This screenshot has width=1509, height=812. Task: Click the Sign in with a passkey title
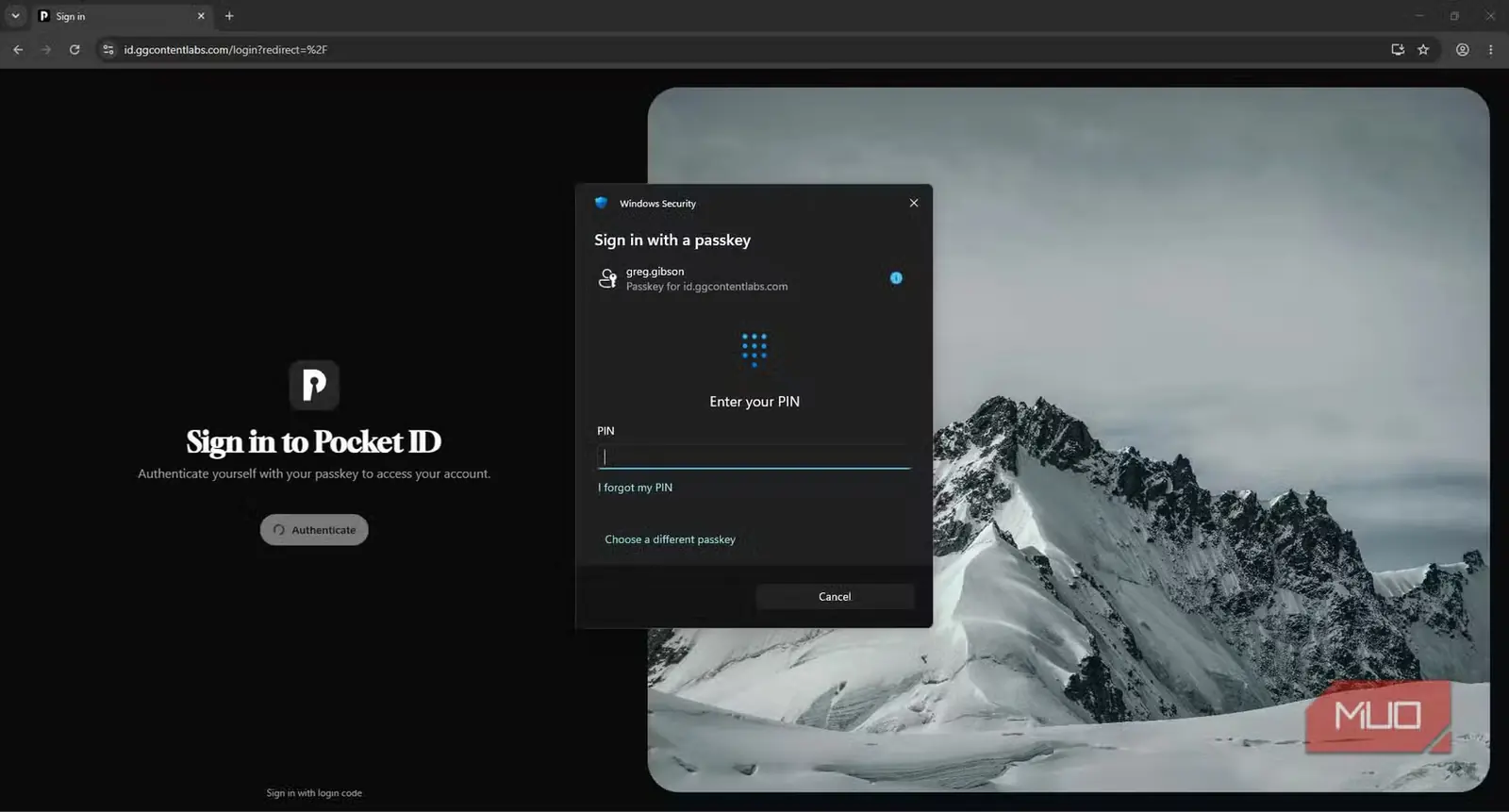click(x=672, y=240)
